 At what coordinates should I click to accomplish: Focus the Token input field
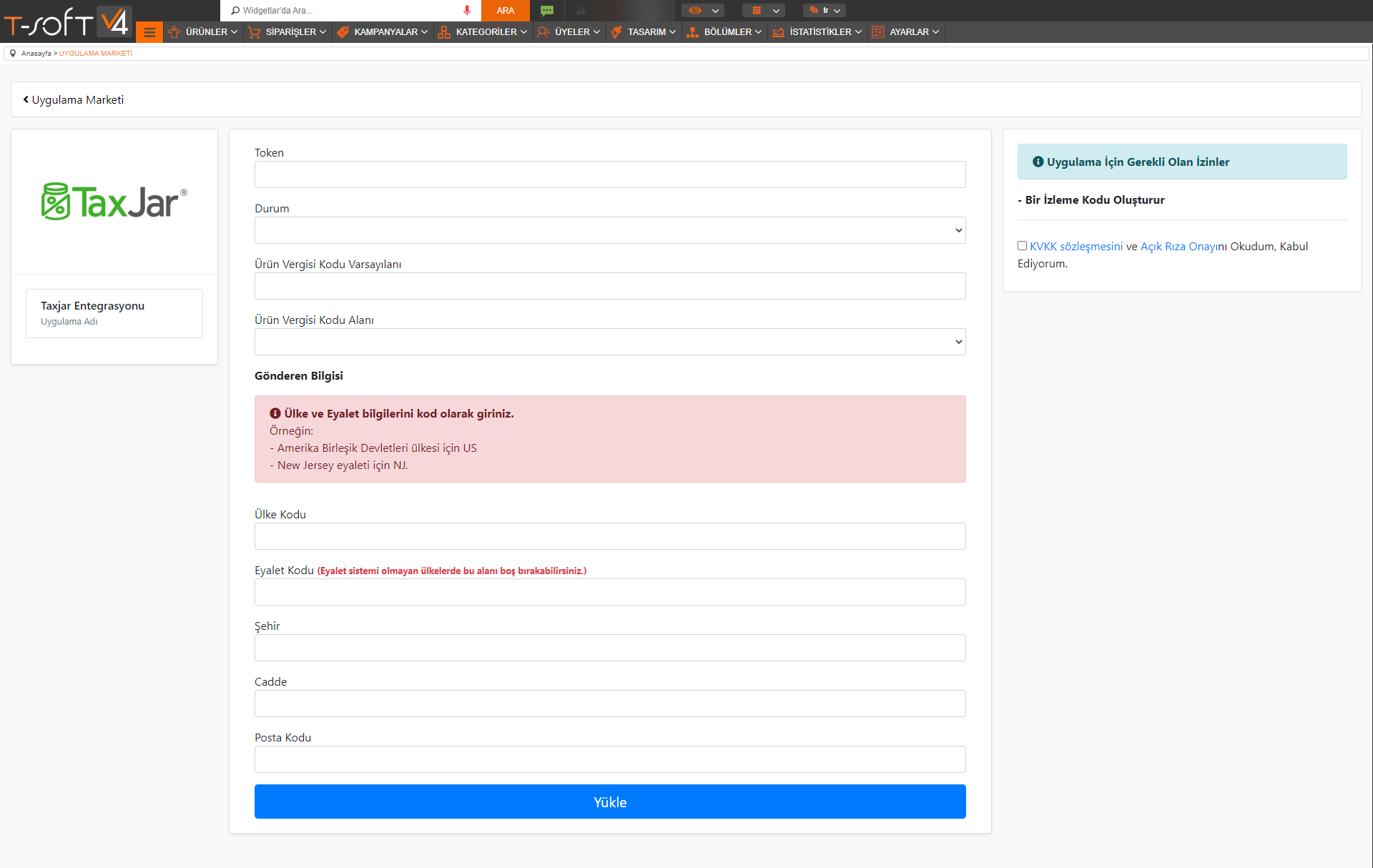(610, 174)
